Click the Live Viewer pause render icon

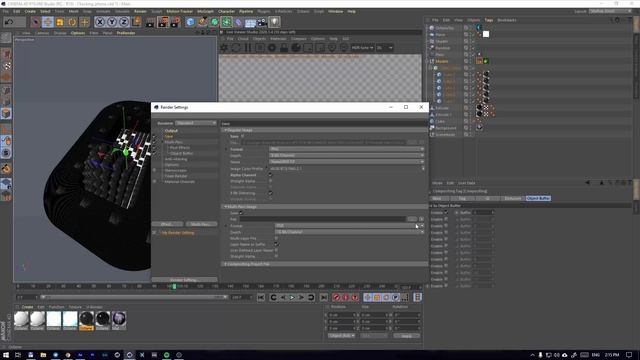(248, 48)
